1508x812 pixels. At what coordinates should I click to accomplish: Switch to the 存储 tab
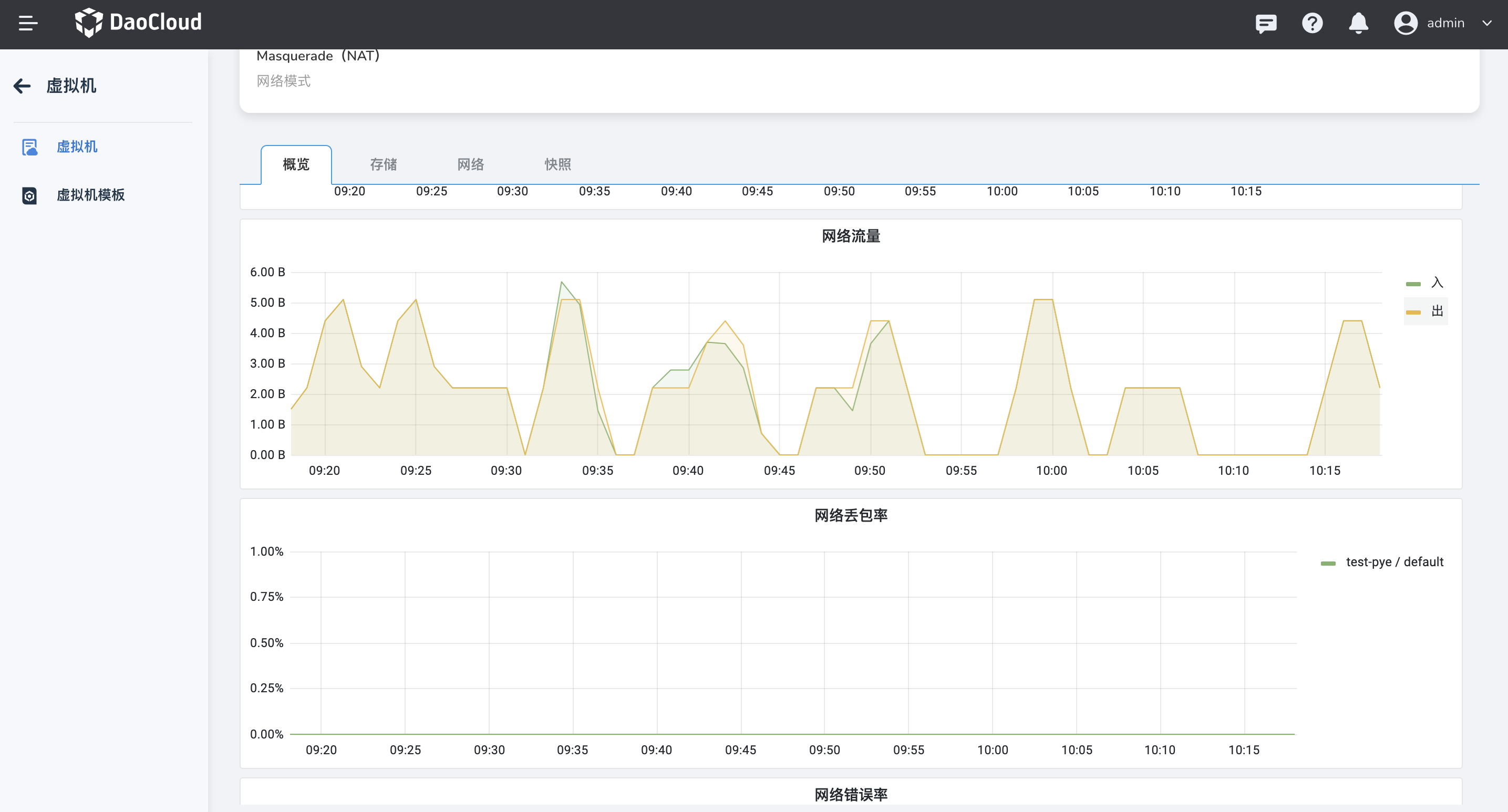384,164
